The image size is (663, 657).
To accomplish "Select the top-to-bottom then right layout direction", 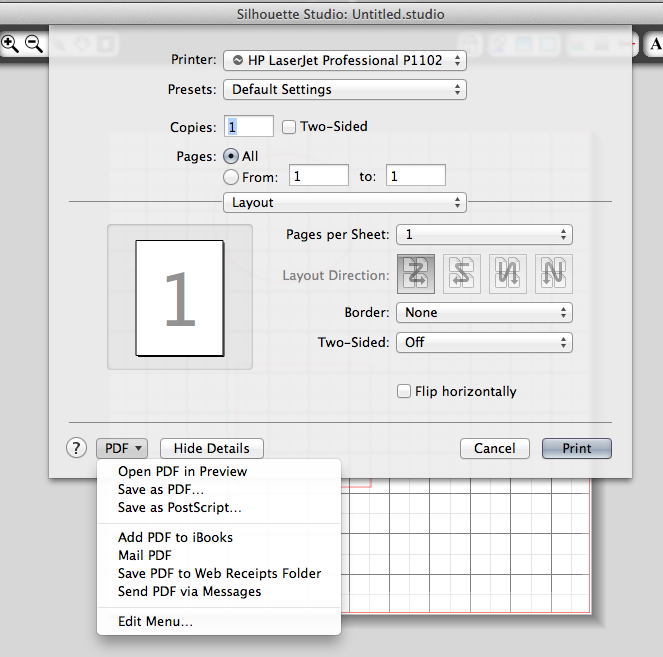I will pyautogui.click(x=508, y=274).
